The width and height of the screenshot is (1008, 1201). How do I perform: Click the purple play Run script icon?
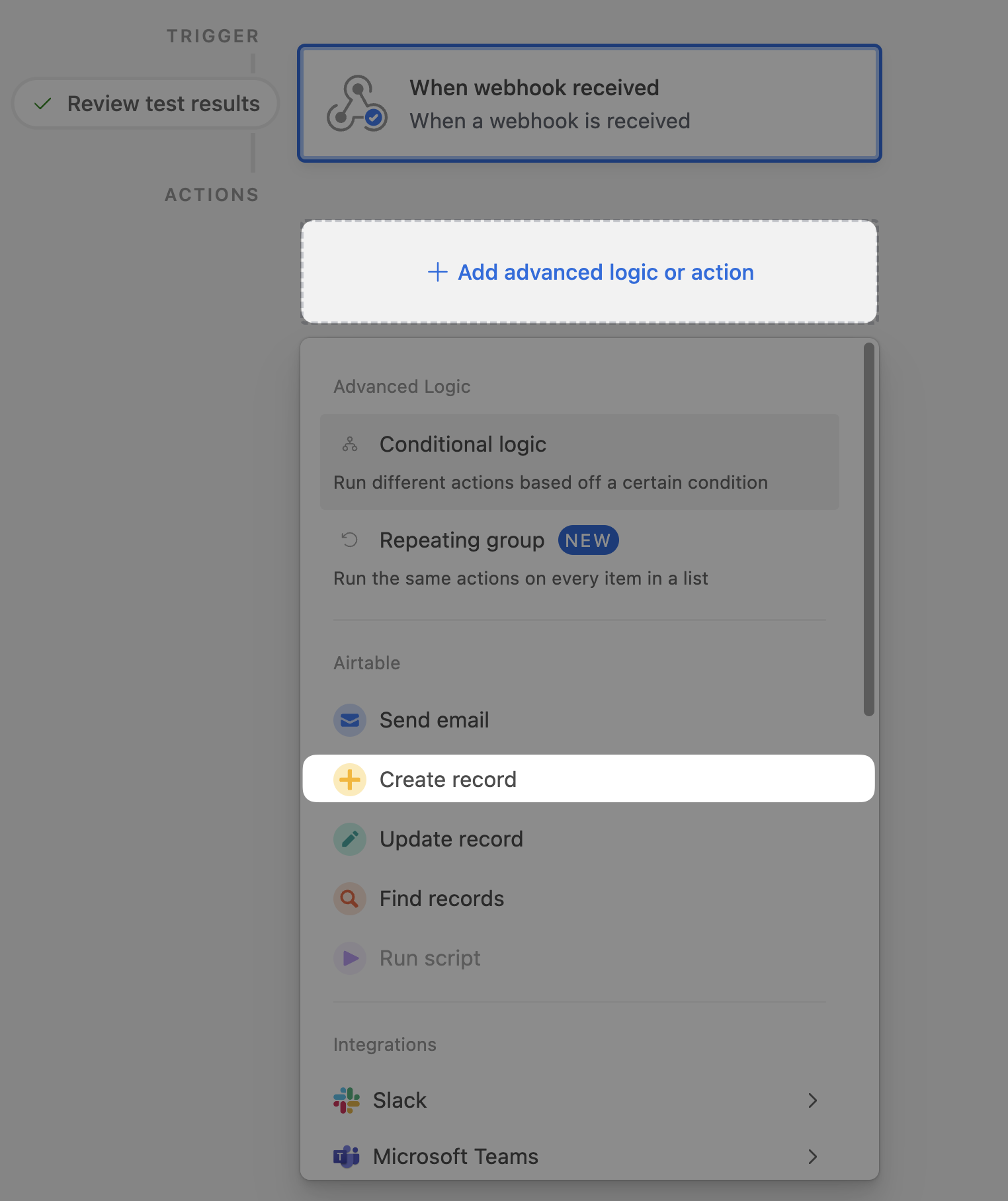click(350, 958)
